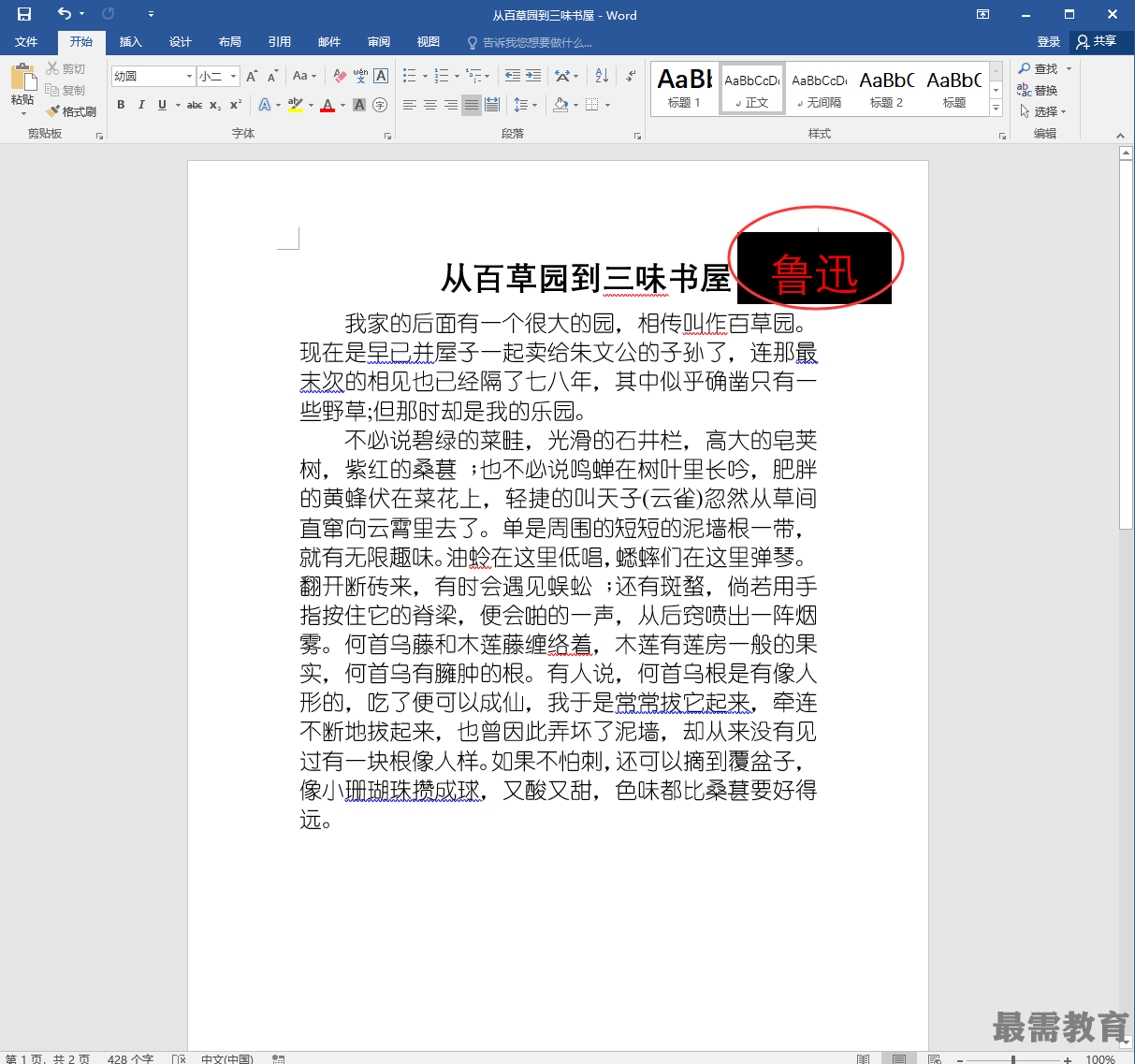Expand the styles gallery More arrow
This screenshot has height=1064, width=1135.
pos(997,109)
